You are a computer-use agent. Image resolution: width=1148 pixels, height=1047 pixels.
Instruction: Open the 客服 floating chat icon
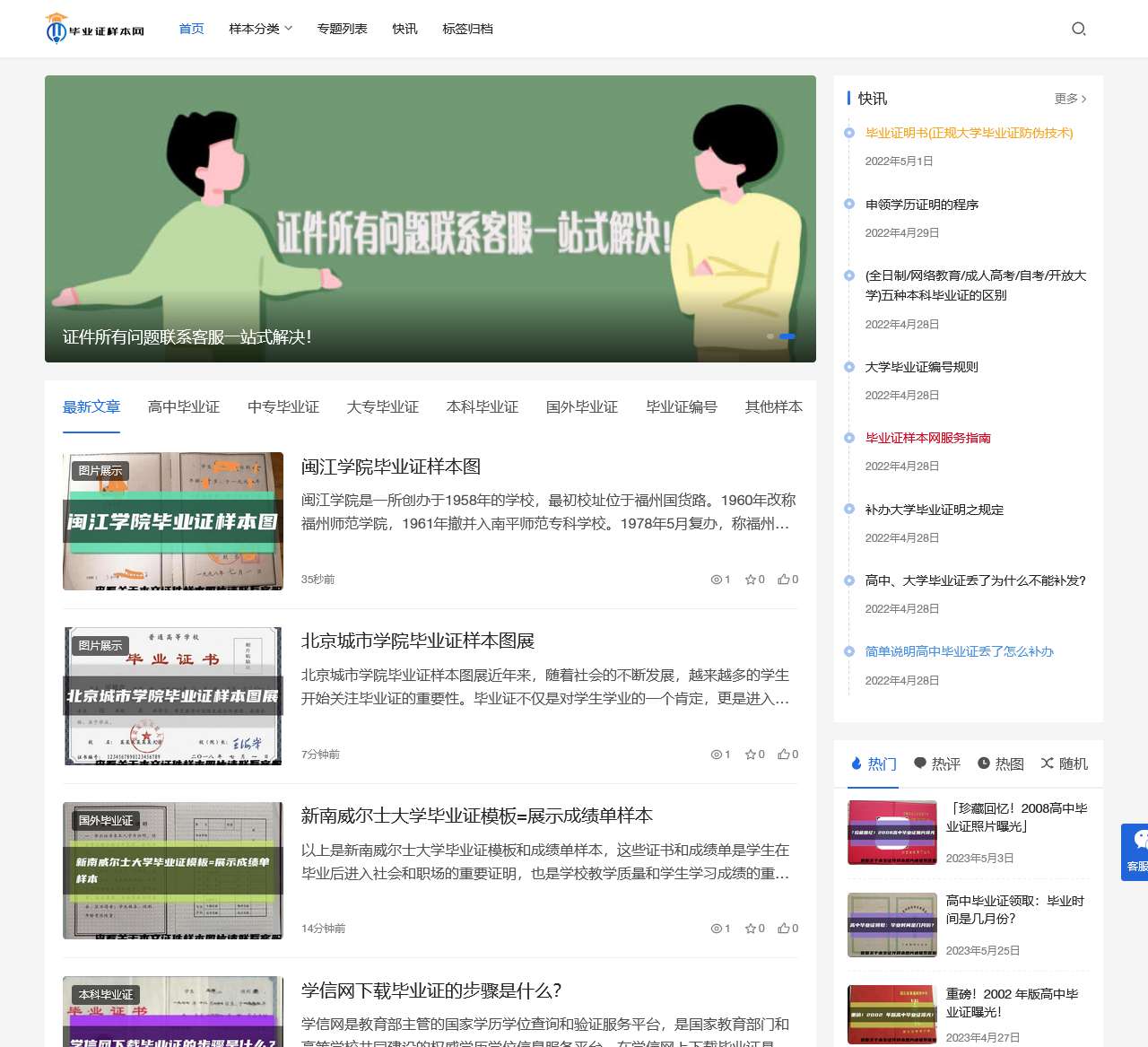point(1135,851)
